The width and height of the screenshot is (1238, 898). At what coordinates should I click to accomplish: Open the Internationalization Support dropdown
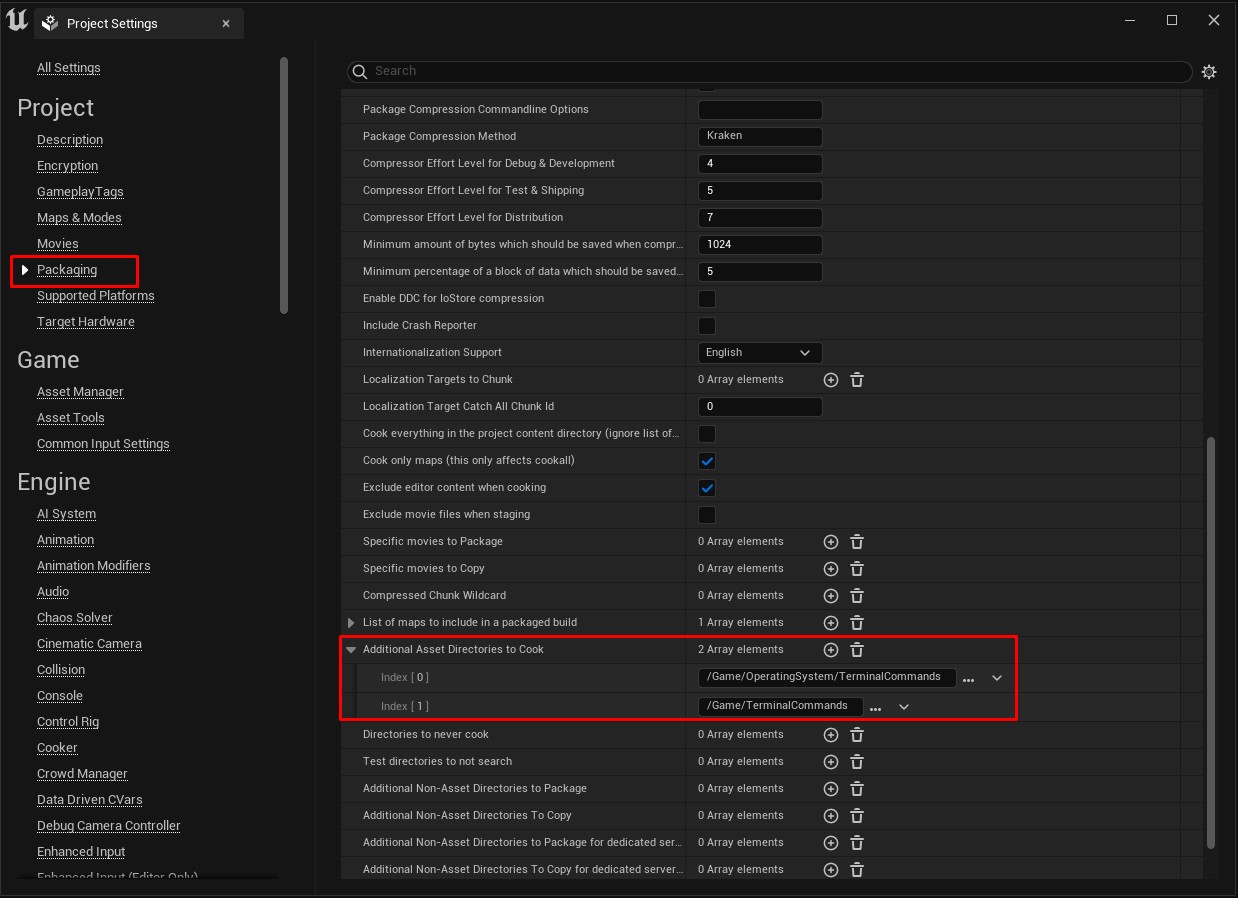click(x=760, y=353)
